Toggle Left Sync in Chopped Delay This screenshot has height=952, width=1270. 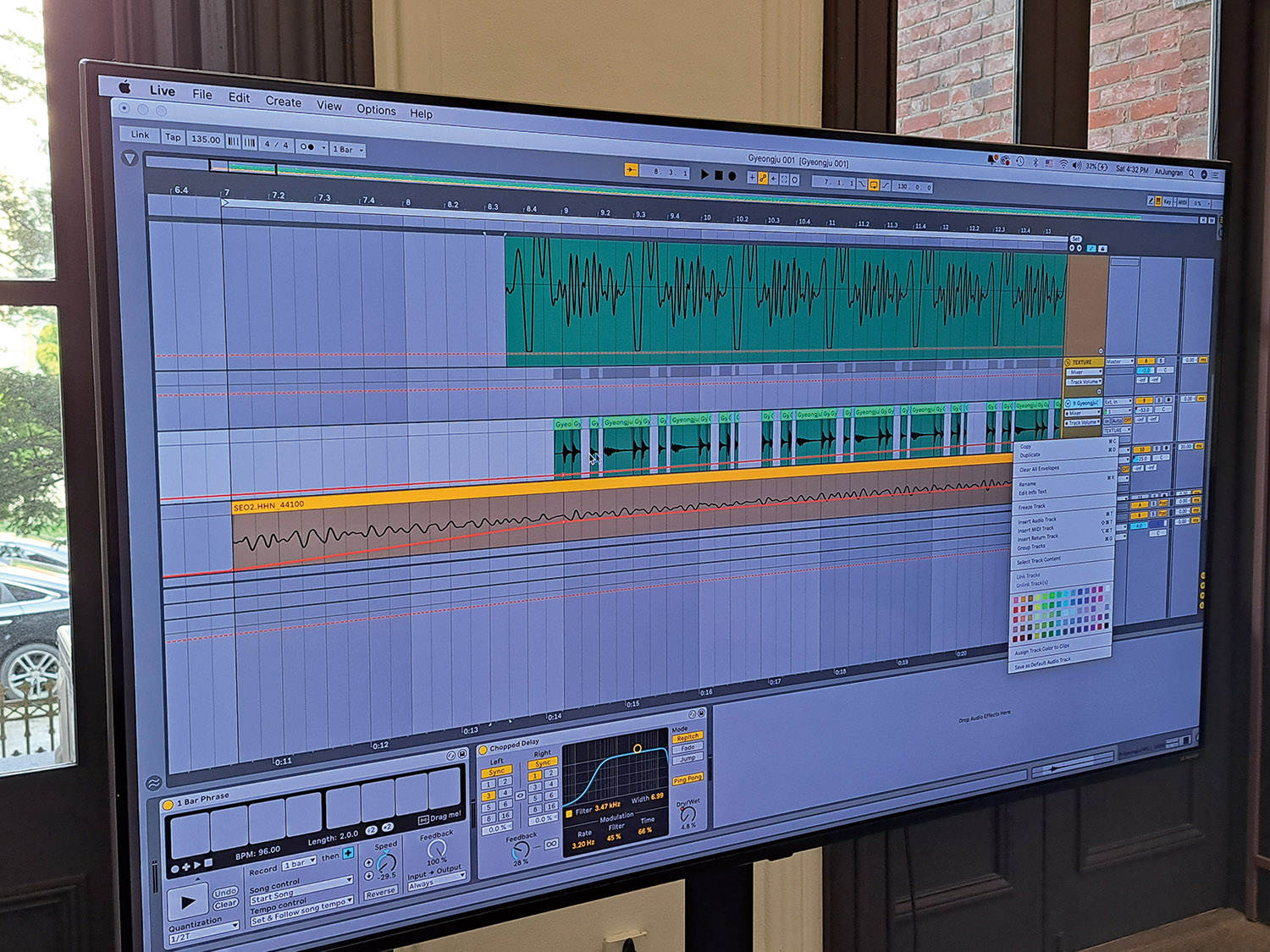click(x=496, y=772)
